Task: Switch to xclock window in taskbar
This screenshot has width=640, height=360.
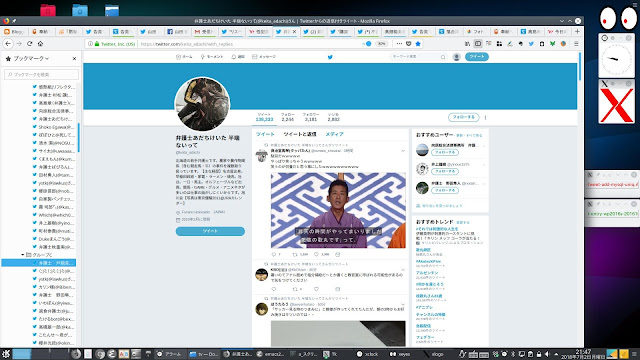Action: tap(368, 354)
